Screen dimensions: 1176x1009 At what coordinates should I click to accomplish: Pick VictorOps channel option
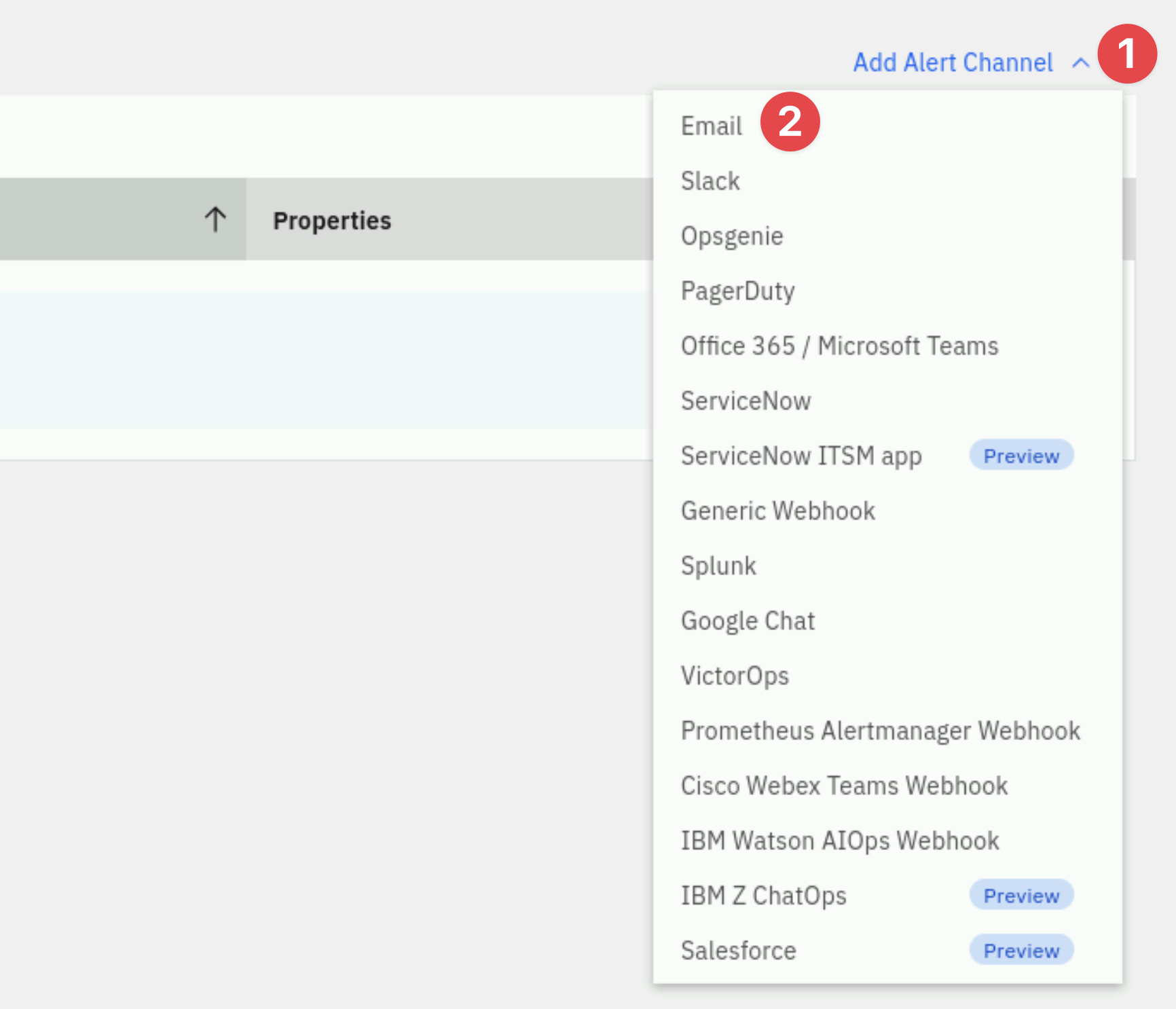point(887,676)
